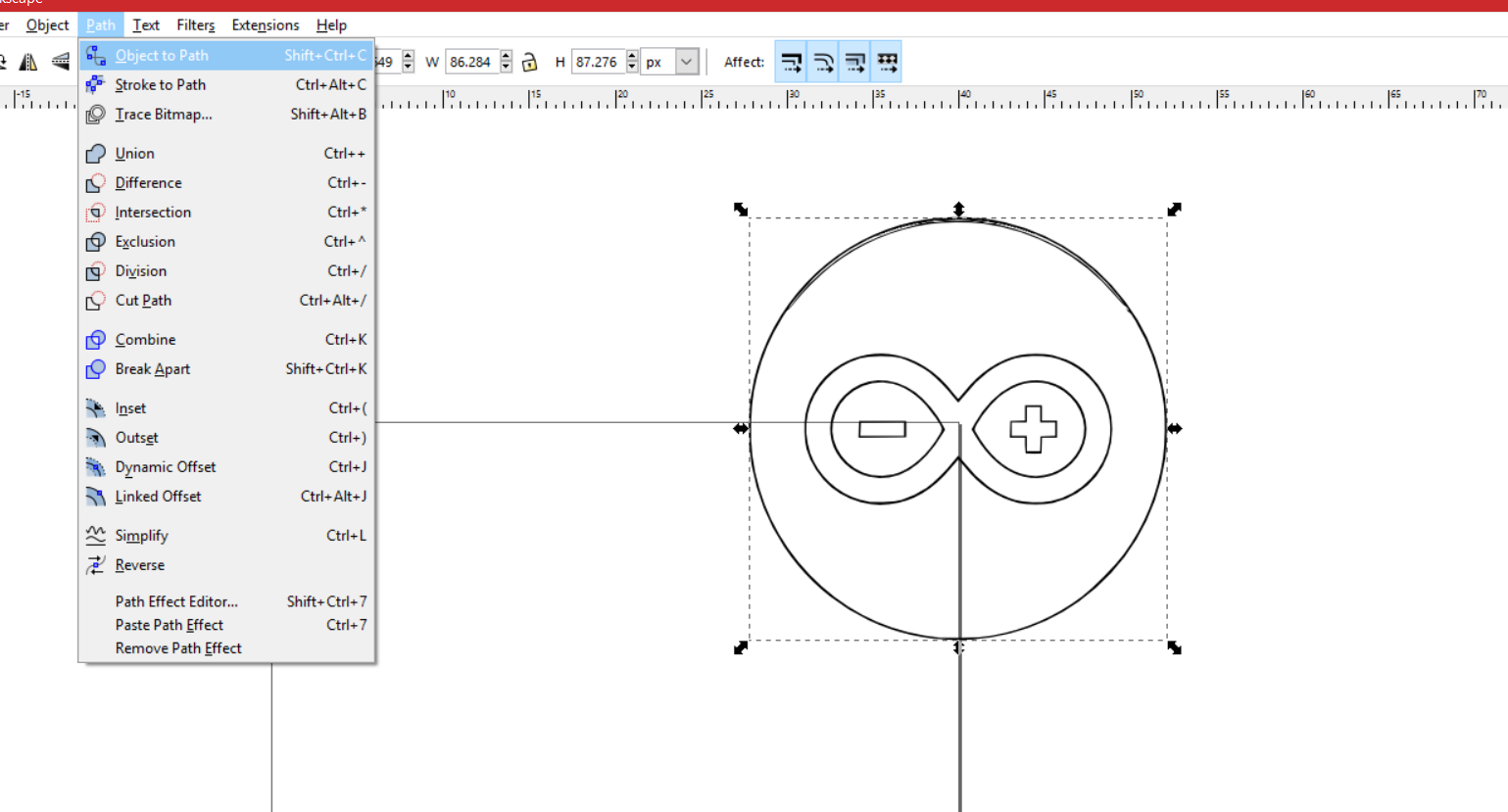Viewport: 1508px width, 812px height.
Task: Apply Union from the Path menu
Action: [x=135, y=153]
